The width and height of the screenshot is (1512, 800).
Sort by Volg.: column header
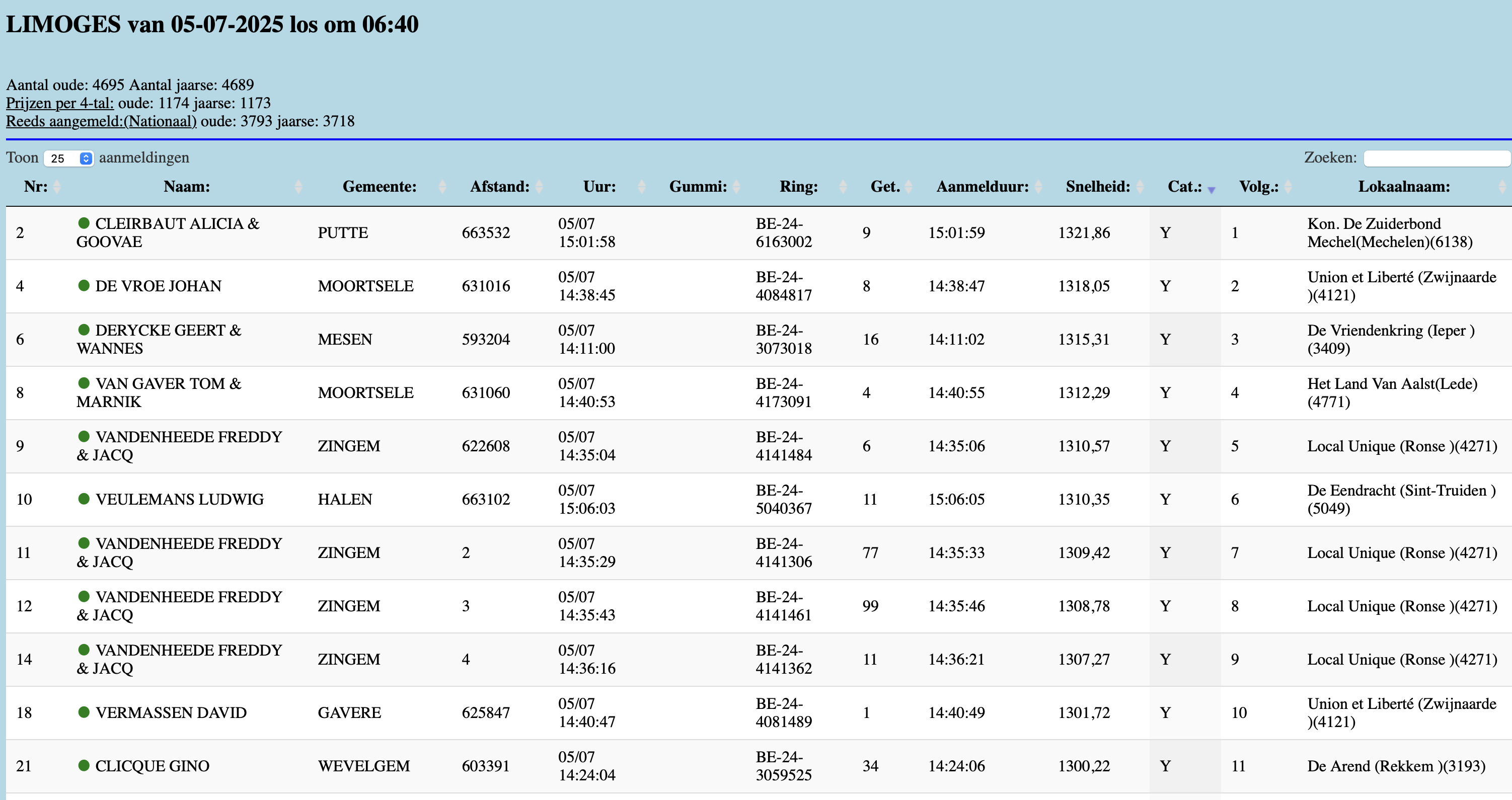(1258, 187)
